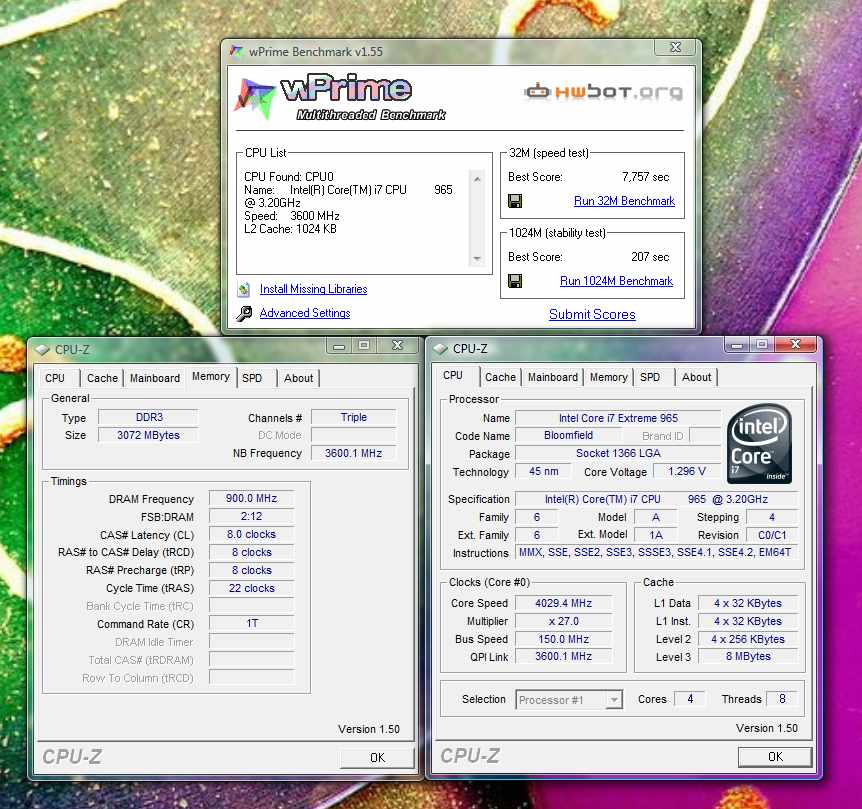Click the DRAM Frequency value 900.0 MHz

[251, 498]
